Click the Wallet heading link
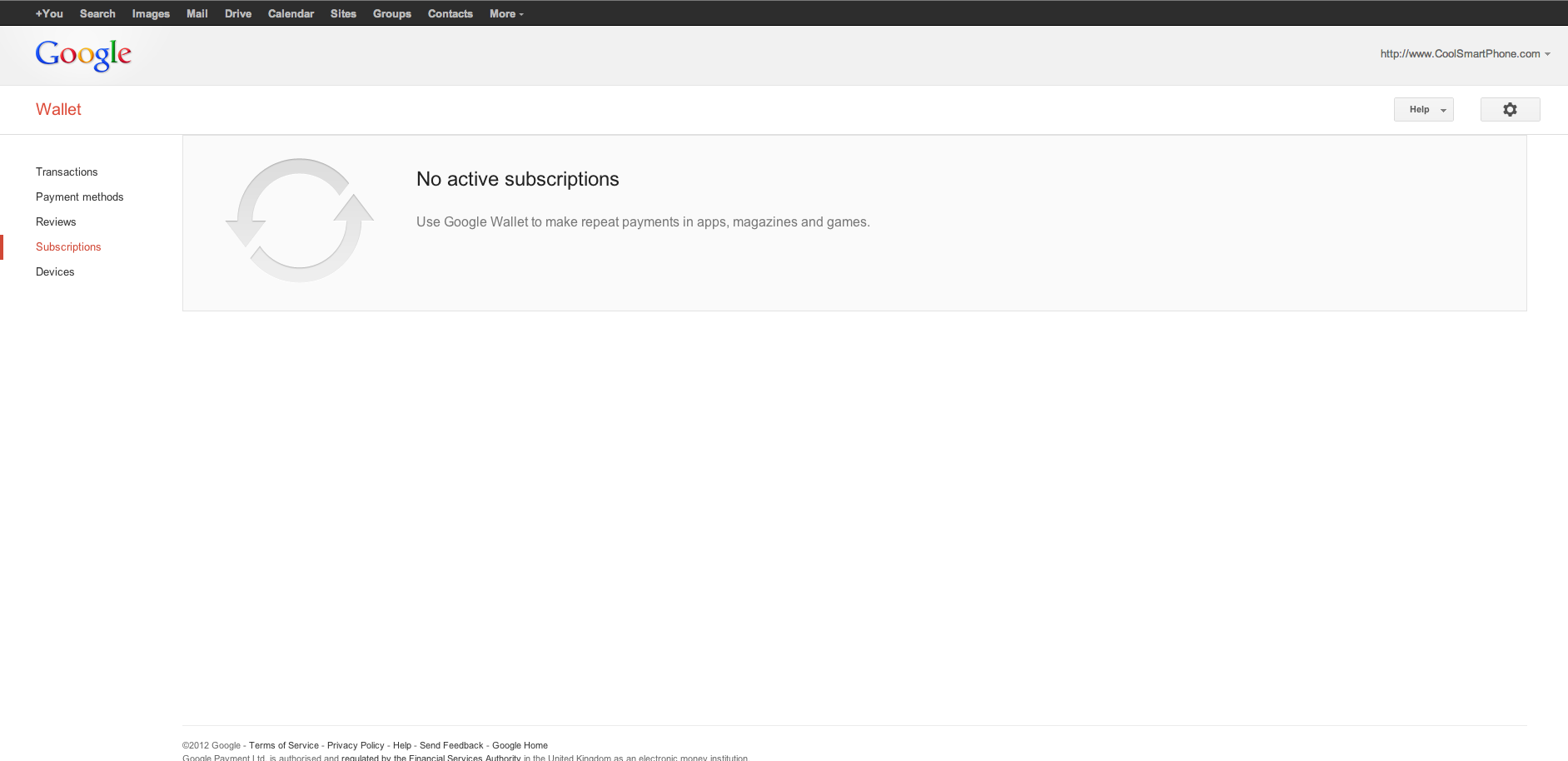 (x=58, y=109)
